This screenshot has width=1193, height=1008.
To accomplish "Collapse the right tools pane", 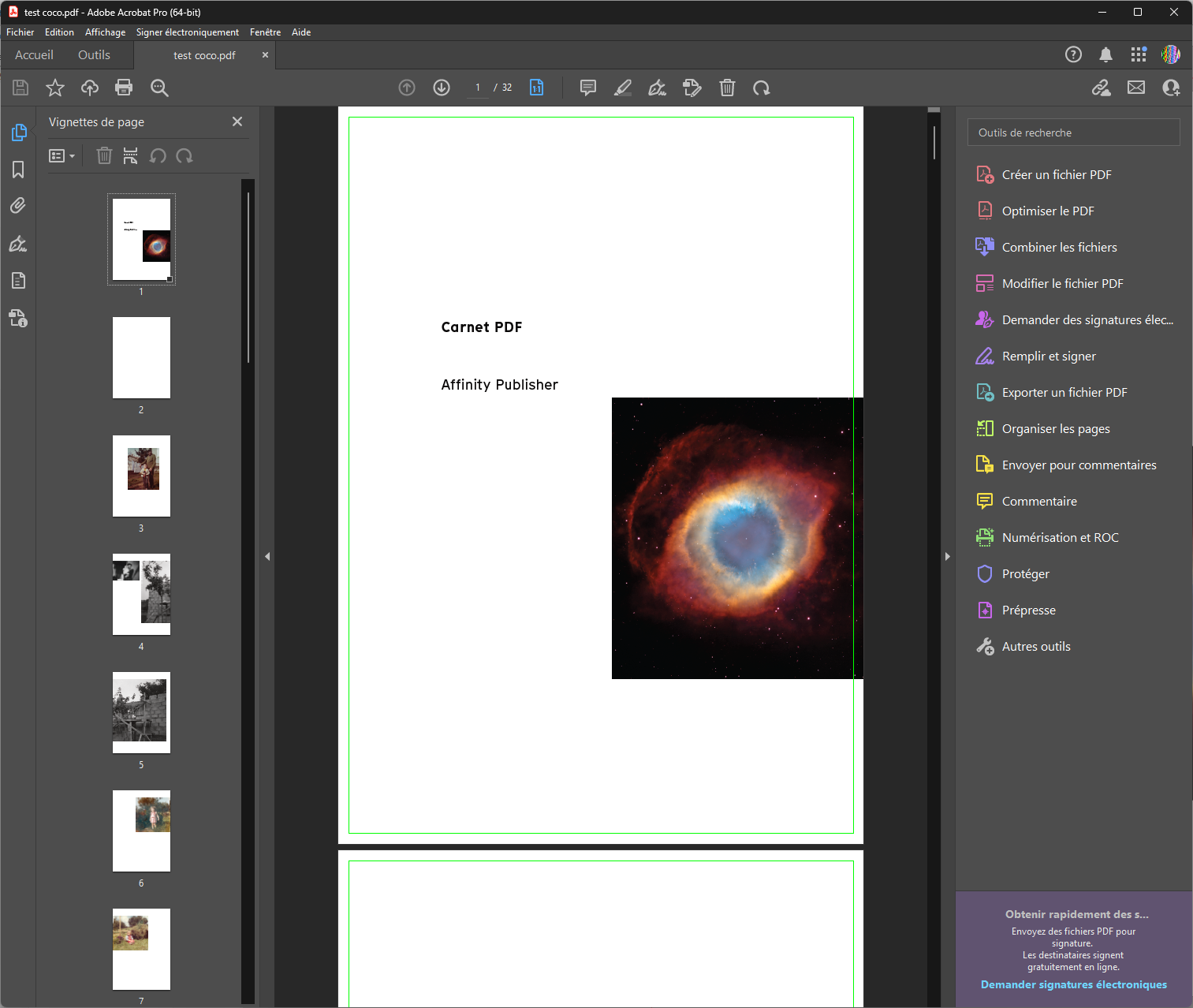I will pos(948,557).
